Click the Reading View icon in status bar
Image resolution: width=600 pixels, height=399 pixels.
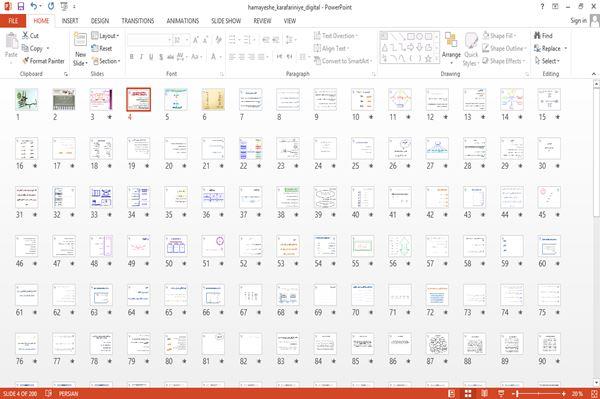tap(484, 394)
